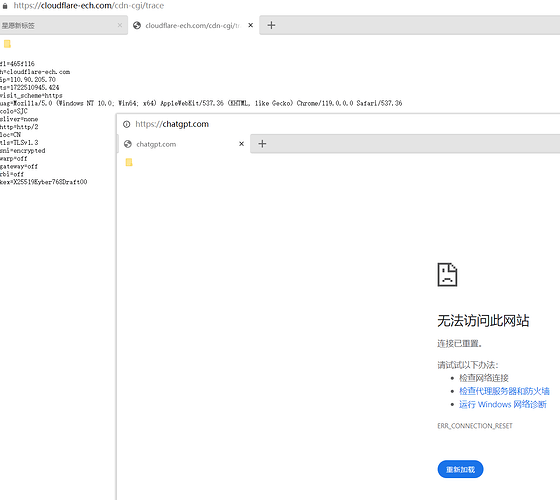Close the first Chinese-titled tab
Image resolution: width=560 pixels, height=500 pixels.
click(x=120, y=25)
